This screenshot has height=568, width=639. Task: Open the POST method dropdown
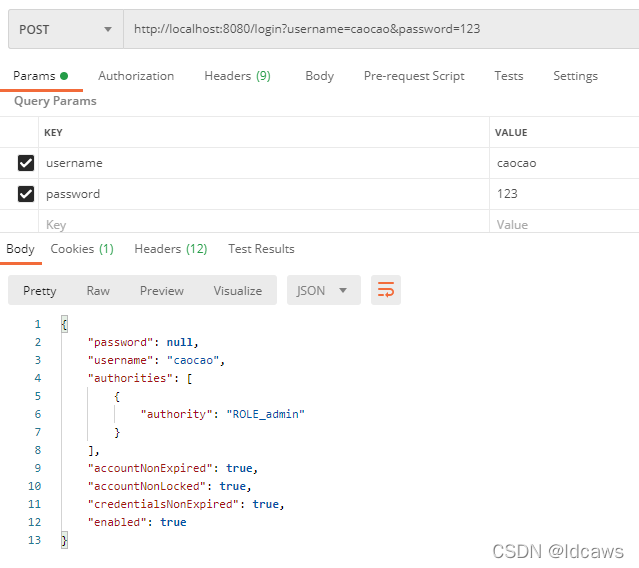(66, 29)
